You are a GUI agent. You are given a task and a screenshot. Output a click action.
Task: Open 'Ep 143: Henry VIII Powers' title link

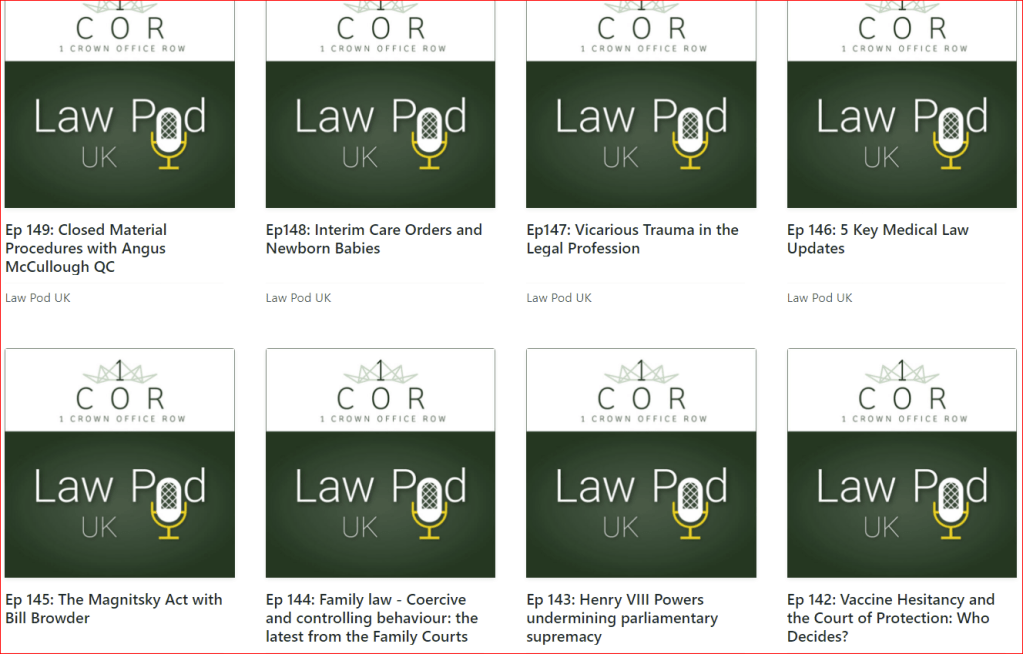click(622, 618)
